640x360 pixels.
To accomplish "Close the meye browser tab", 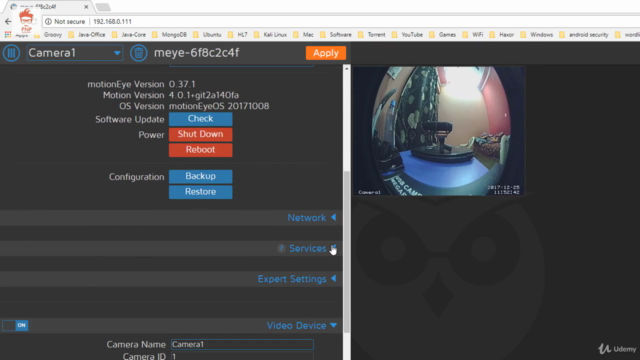I will point(86,7).
